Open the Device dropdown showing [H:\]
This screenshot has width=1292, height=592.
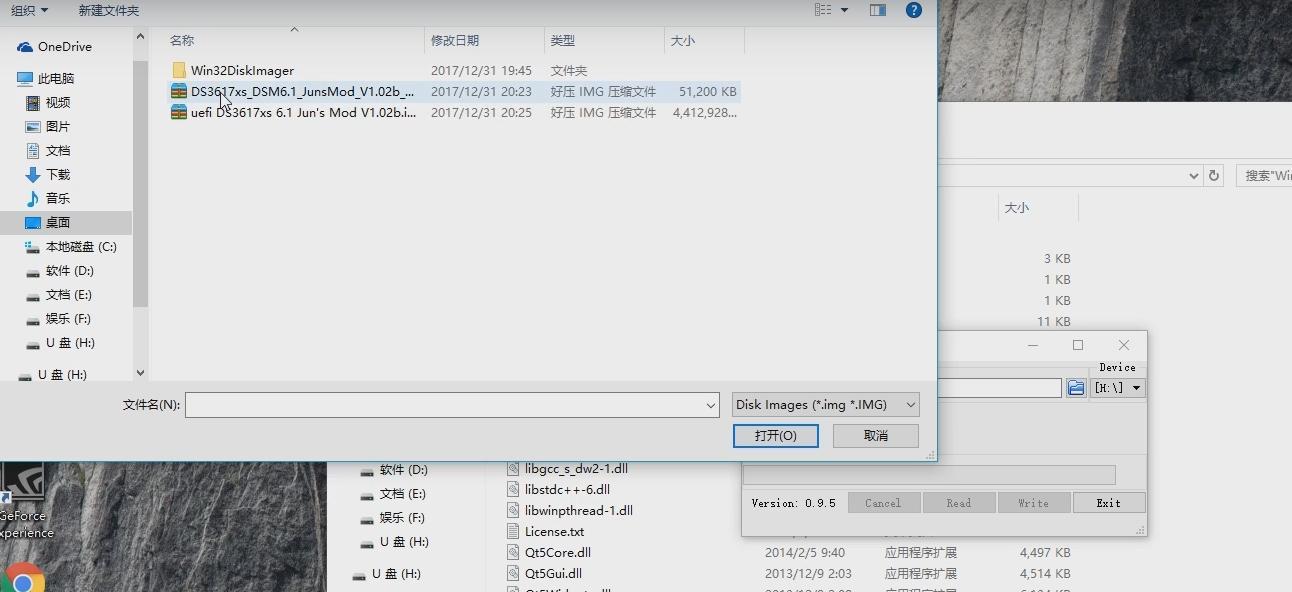coord(1118,388)
